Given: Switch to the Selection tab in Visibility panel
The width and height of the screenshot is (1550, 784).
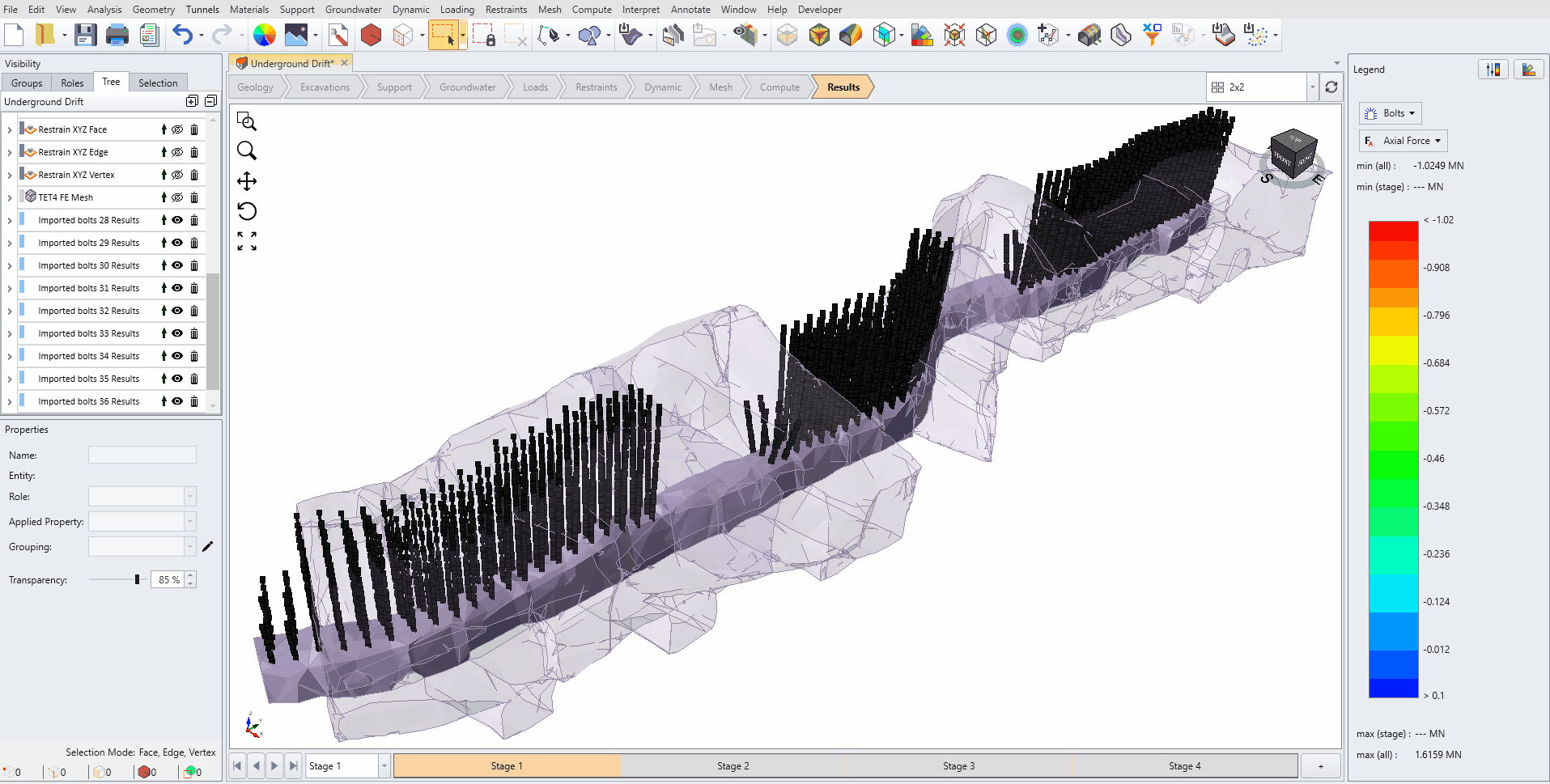Looking at the screenshot, I should click(x=158, y=82).
